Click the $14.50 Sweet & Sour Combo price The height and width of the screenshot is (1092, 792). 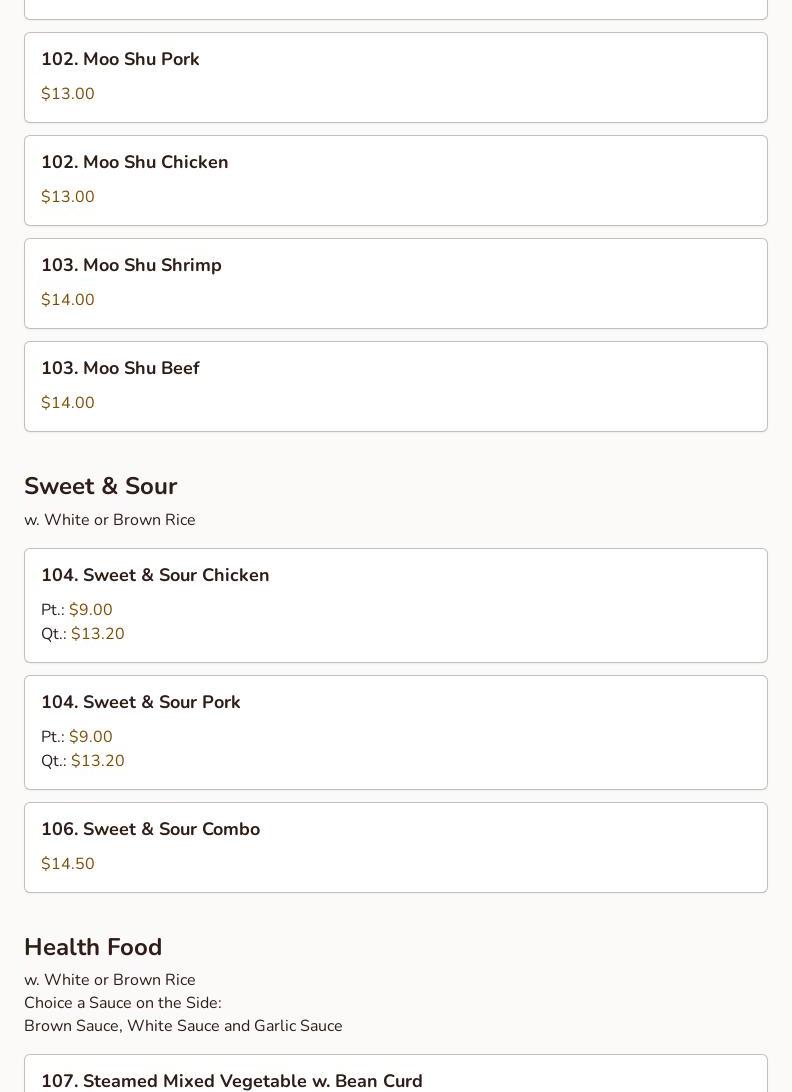pyautogui.click(x=68, y=864)
